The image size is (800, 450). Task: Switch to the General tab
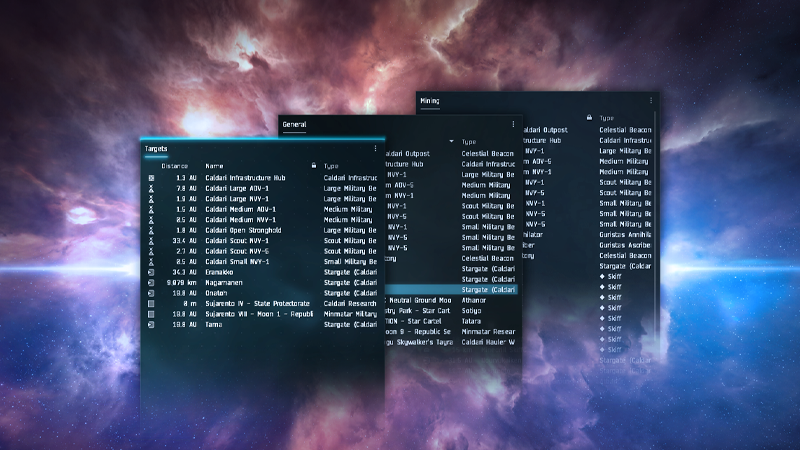pos(294,124)
